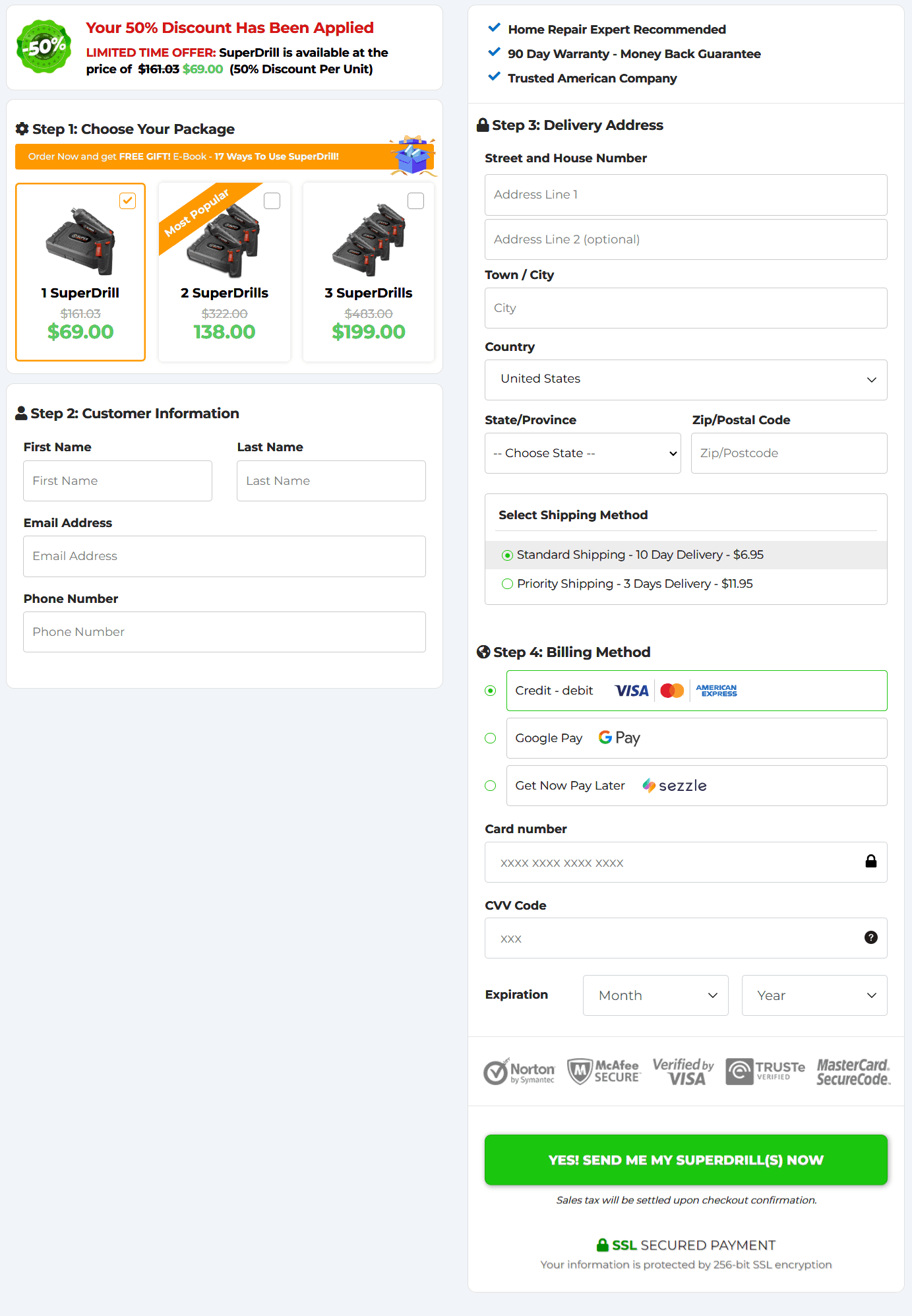This screenshot has width=912, height=1316.
Task: Click the $199.00 price for 3 SuperDrills
Action: (369, 332)
